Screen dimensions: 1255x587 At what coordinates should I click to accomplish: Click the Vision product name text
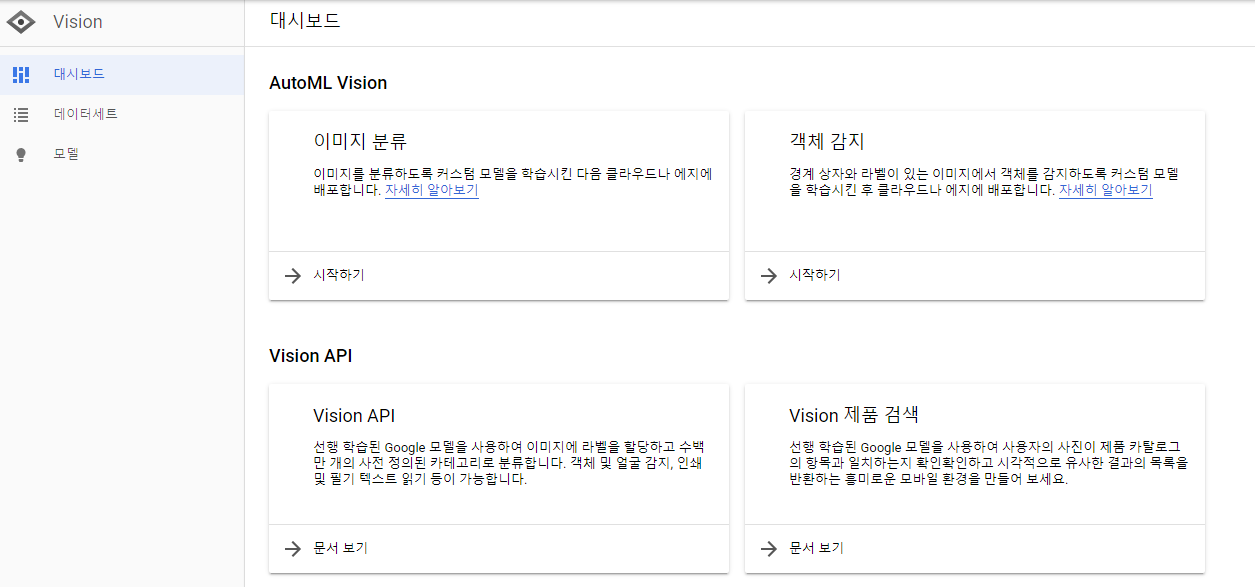(x=78, y=22)
